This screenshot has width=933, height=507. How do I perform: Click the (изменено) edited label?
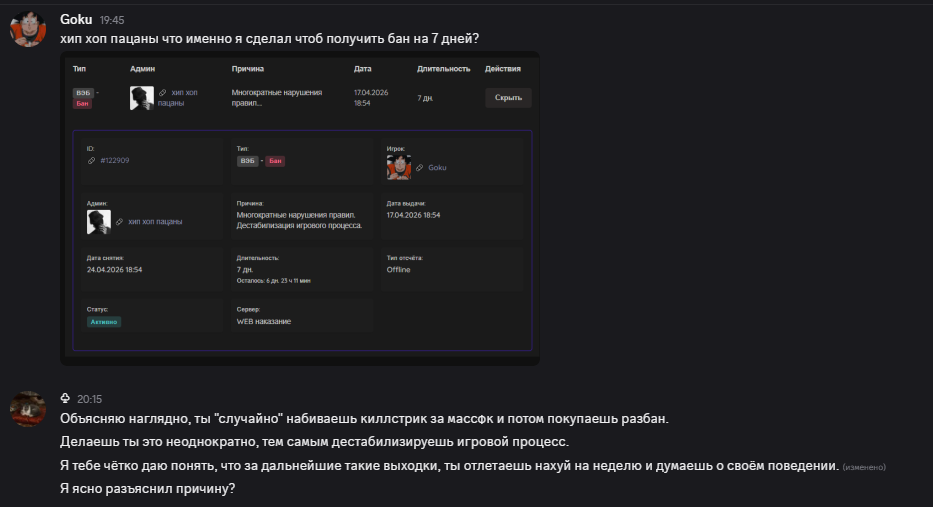click(864, 467)
